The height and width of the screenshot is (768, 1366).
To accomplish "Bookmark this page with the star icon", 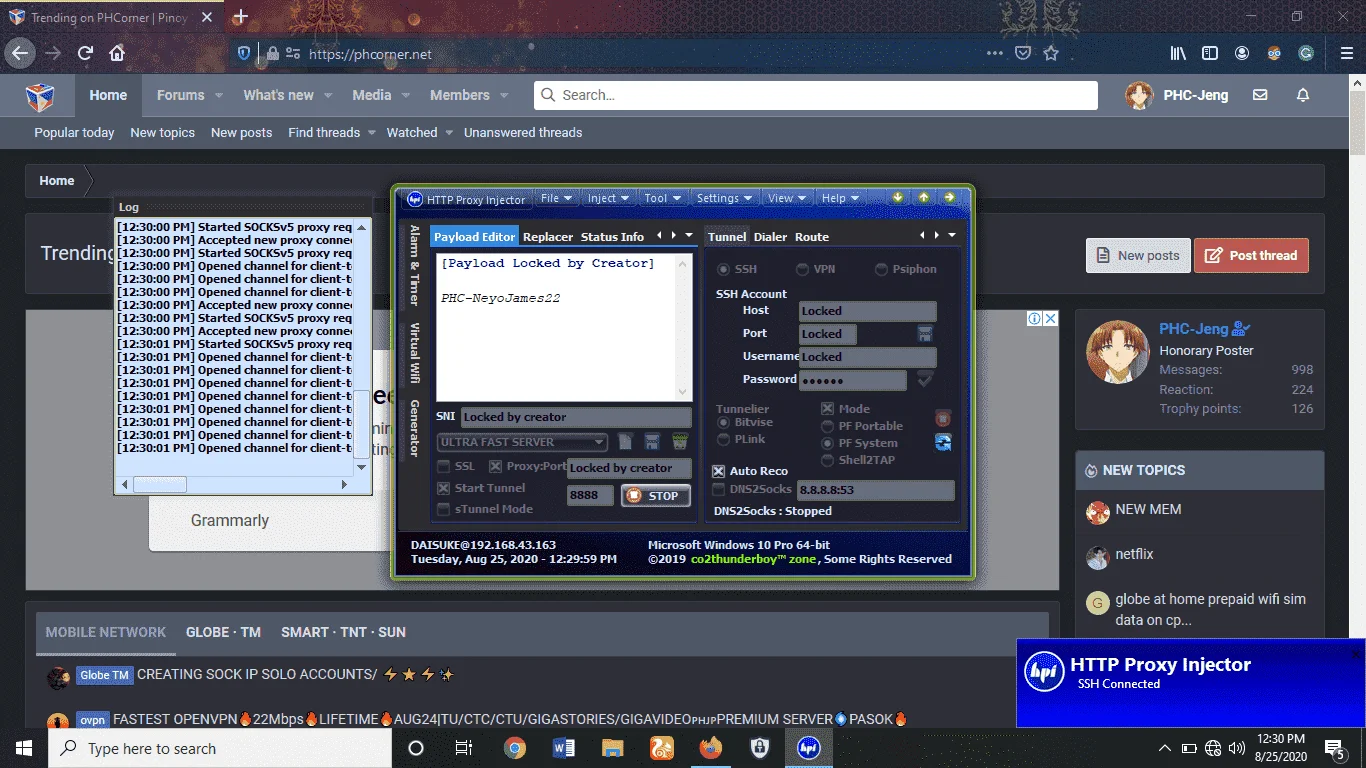I will point(1051,53).
